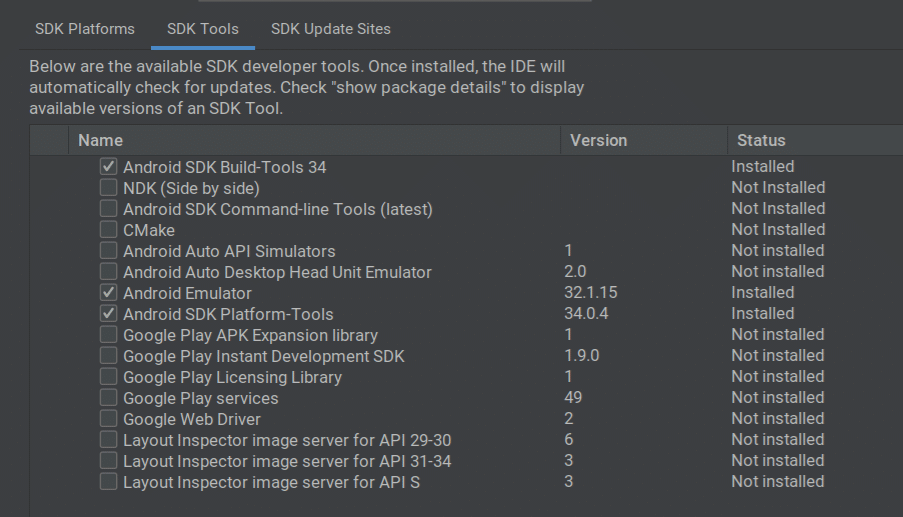Image resolution: width=903 pixels, height=517 pixels.
Task: Sort by the Version column header
Action: click(x=644, y=140)
